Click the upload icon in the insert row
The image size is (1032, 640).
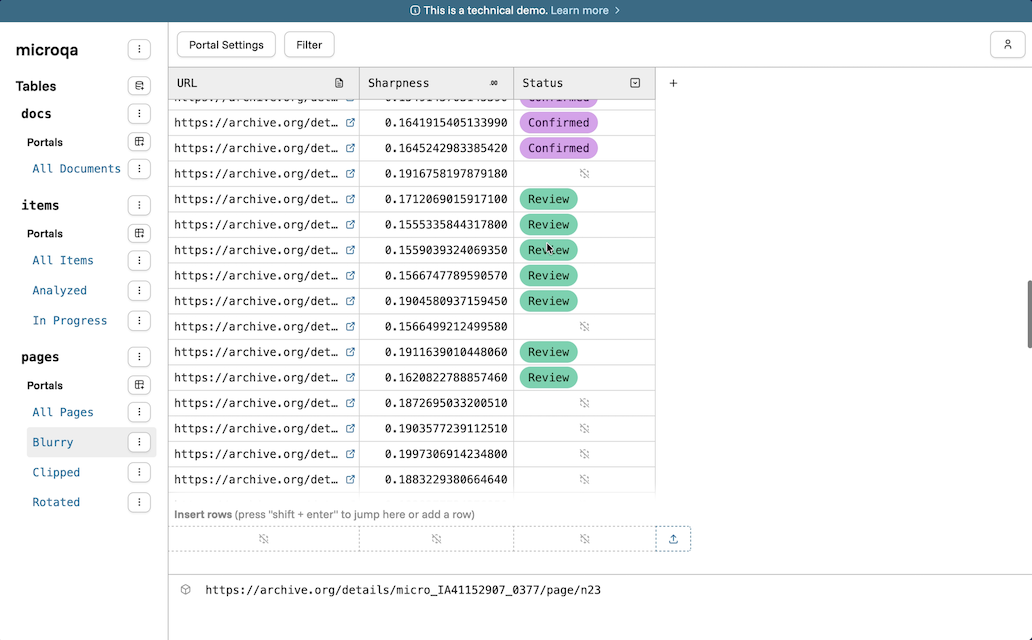[673, 538]
